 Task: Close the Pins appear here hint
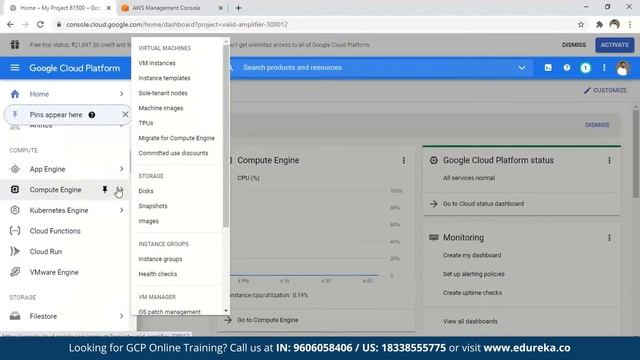coord(125,115)
